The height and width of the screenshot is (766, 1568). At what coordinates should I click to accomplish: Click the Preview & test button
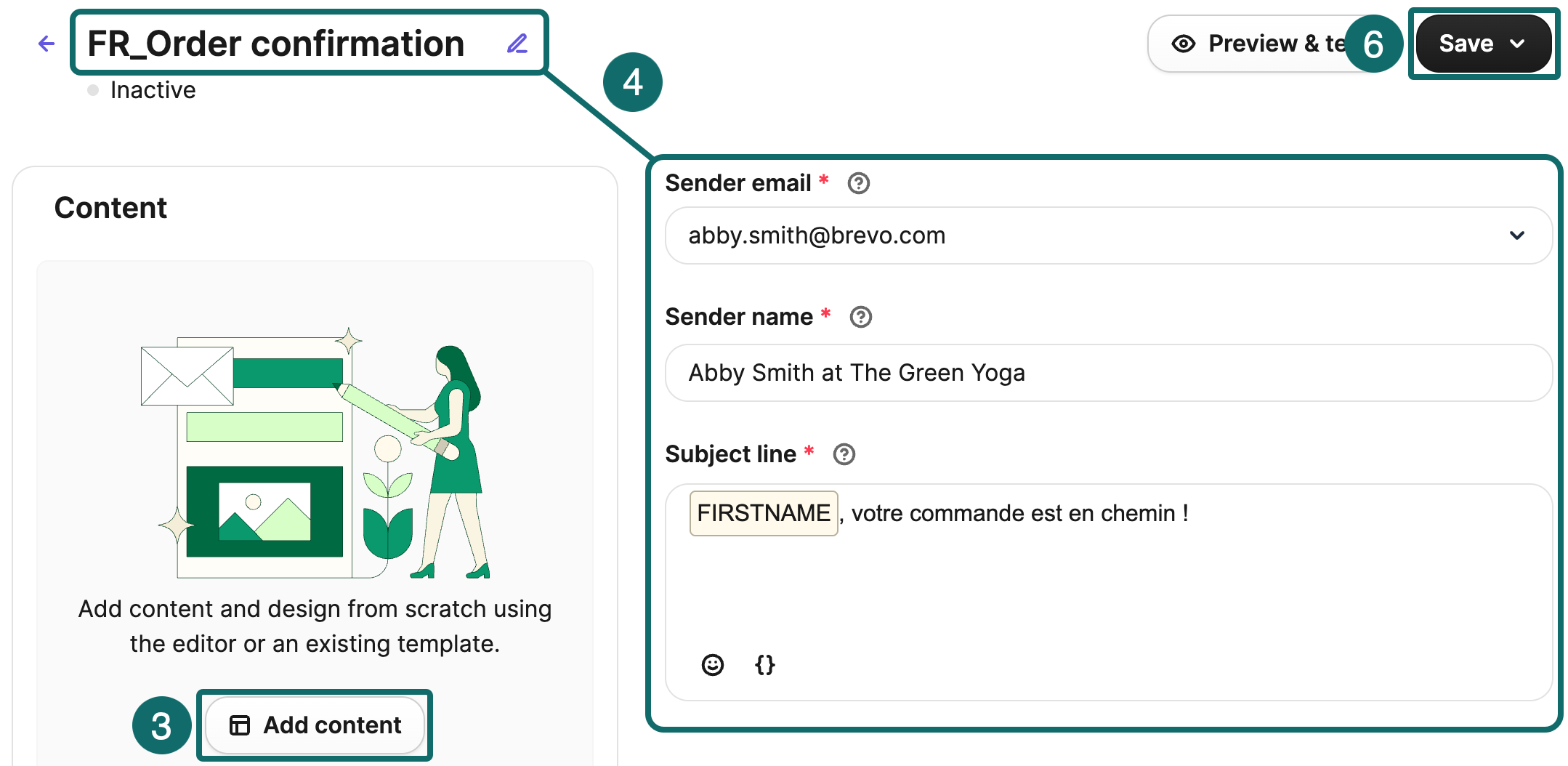pos(1264,44)
